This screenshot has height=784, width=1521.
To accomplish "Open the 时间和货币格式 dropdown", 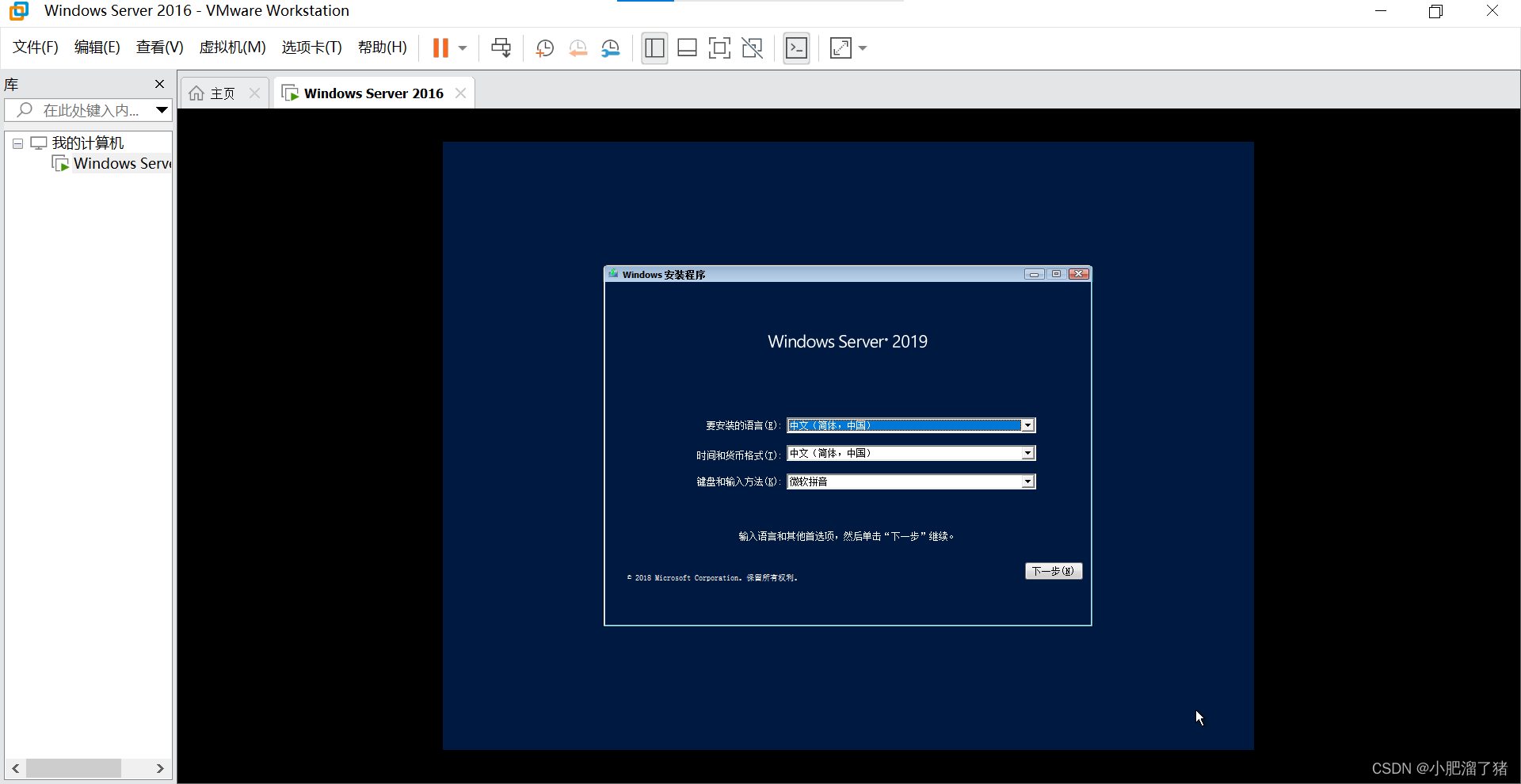I will (1027, 454).
